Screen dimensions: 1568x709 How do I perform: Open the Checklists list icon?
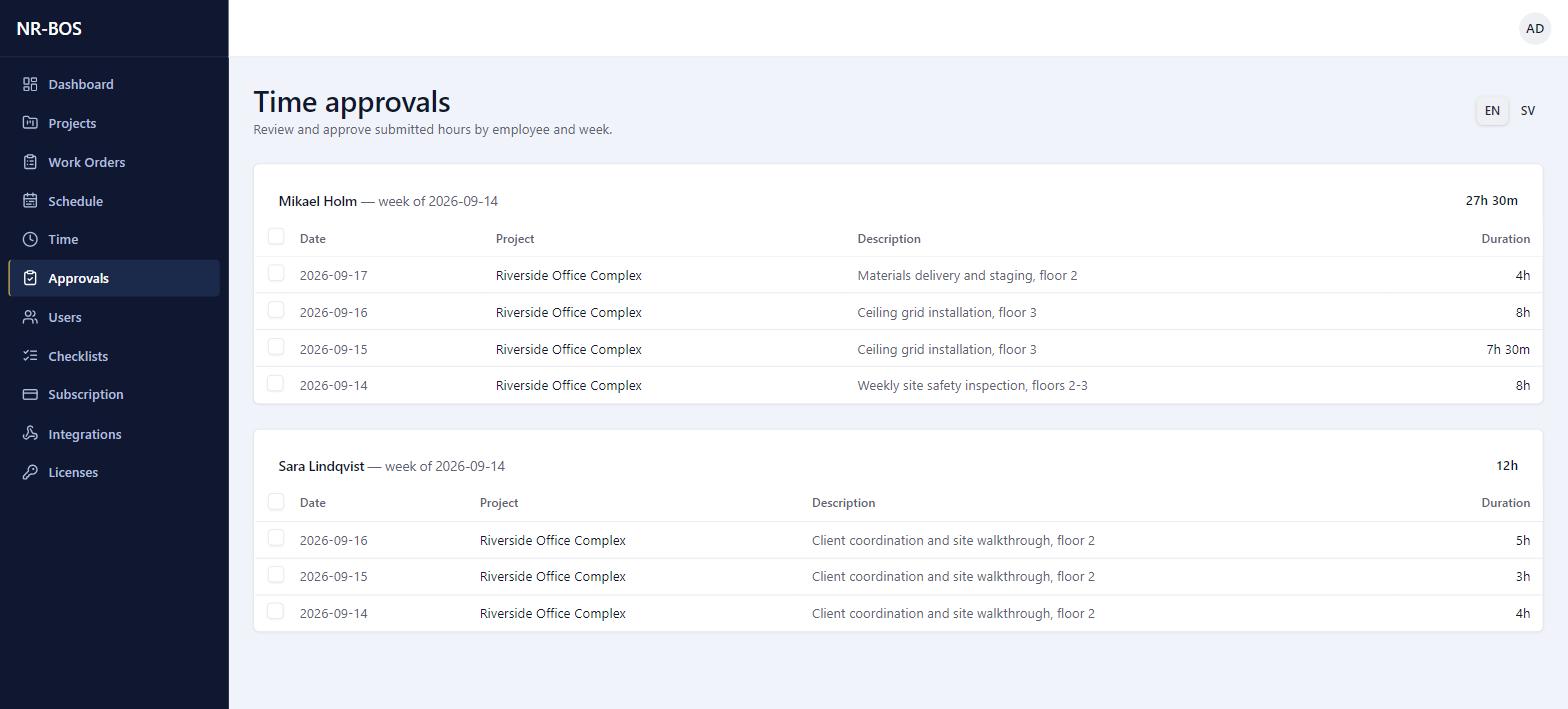tap(30, 356)
